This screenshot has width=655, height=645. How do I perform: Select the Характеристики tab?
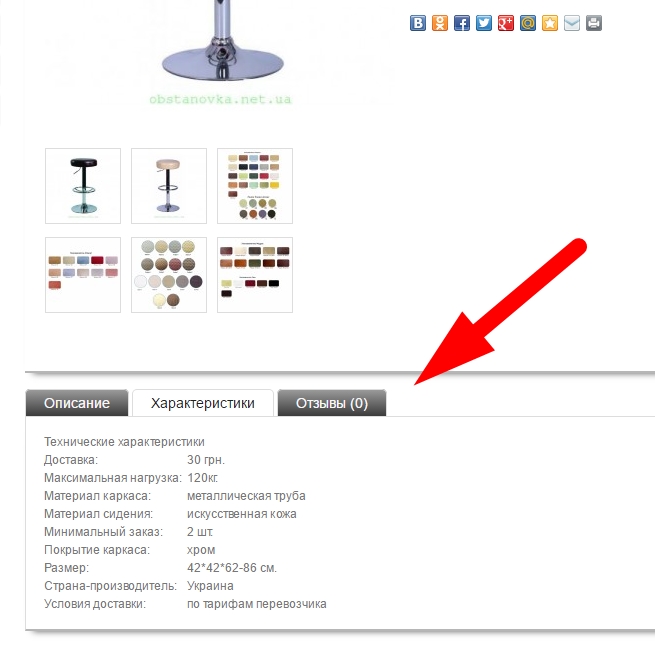click(x=203, y=403)
